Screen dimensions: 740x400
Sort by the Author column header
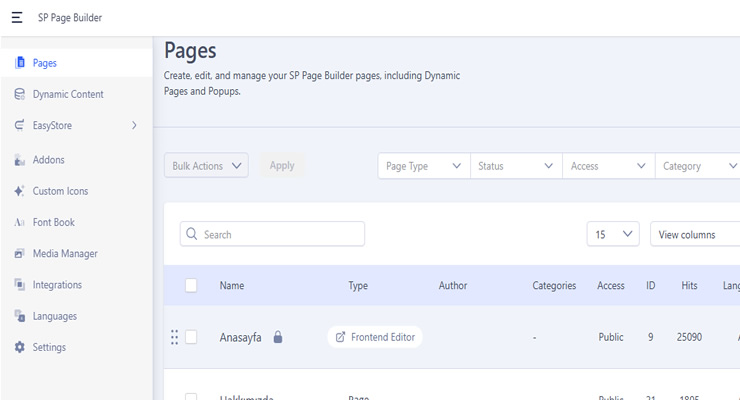pyautogui.click(x=453, y=285)
